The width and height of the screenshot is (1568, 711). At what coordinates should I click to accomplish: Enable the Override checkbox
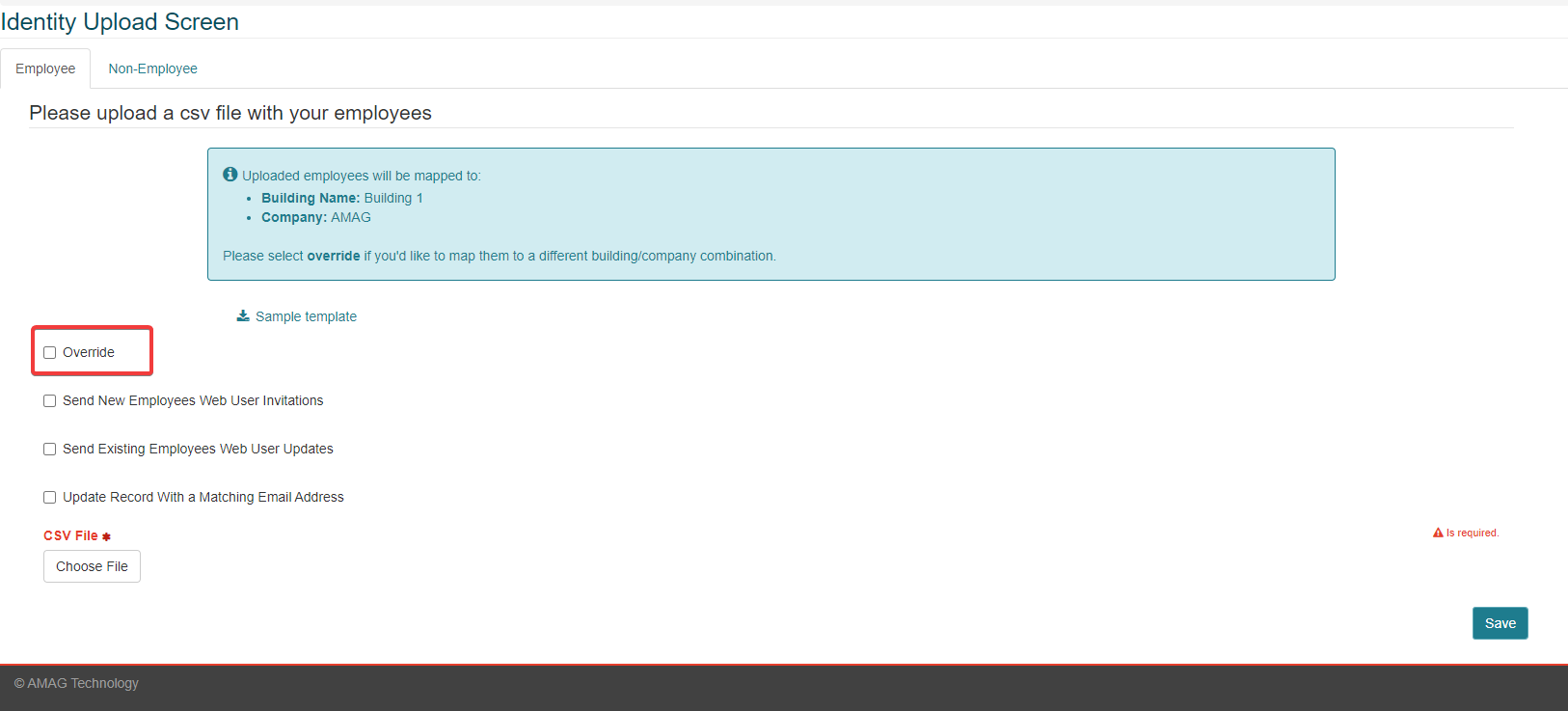coord(50,353)
